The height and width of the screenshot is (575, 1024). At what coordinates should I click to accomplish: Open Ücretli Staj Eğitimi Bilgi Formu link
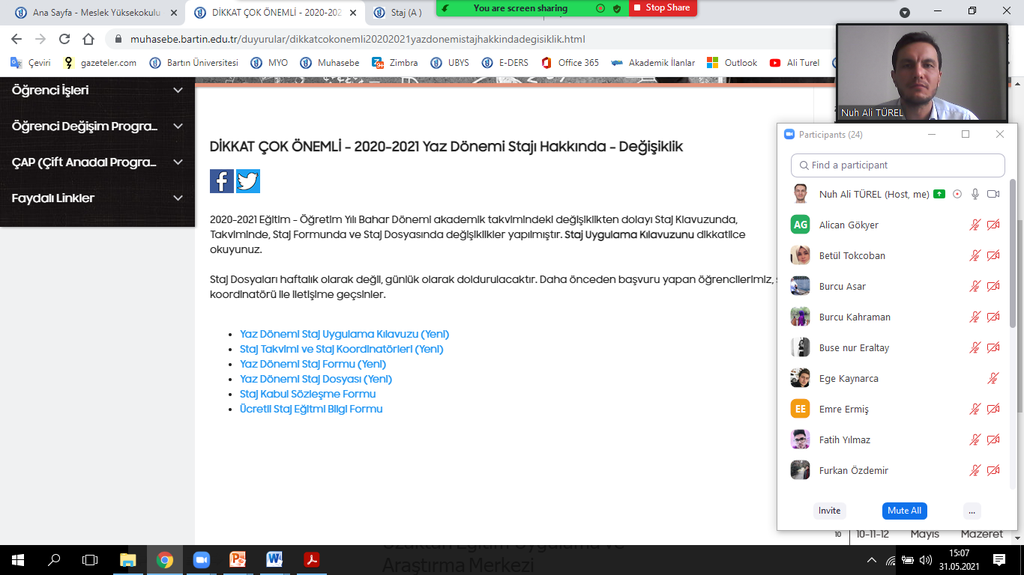tap(311, 409)
